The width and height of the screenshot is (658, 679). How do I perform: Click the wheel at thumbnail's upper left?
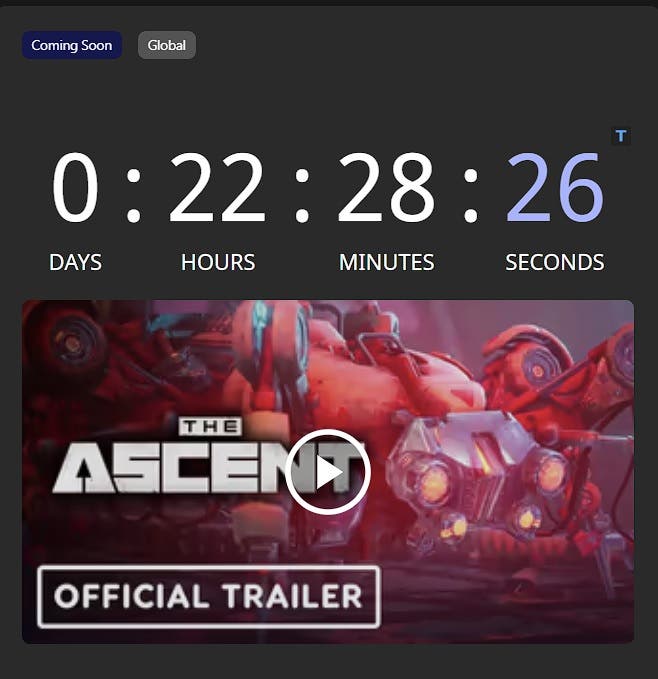(69, 342)
